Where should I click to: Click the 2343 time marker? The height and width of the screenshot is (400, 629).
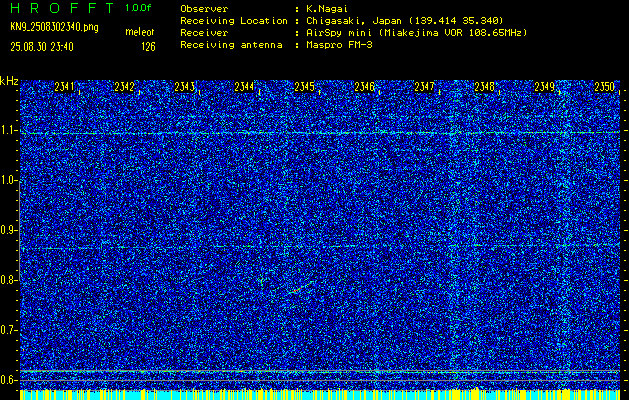tap(185, 86)
